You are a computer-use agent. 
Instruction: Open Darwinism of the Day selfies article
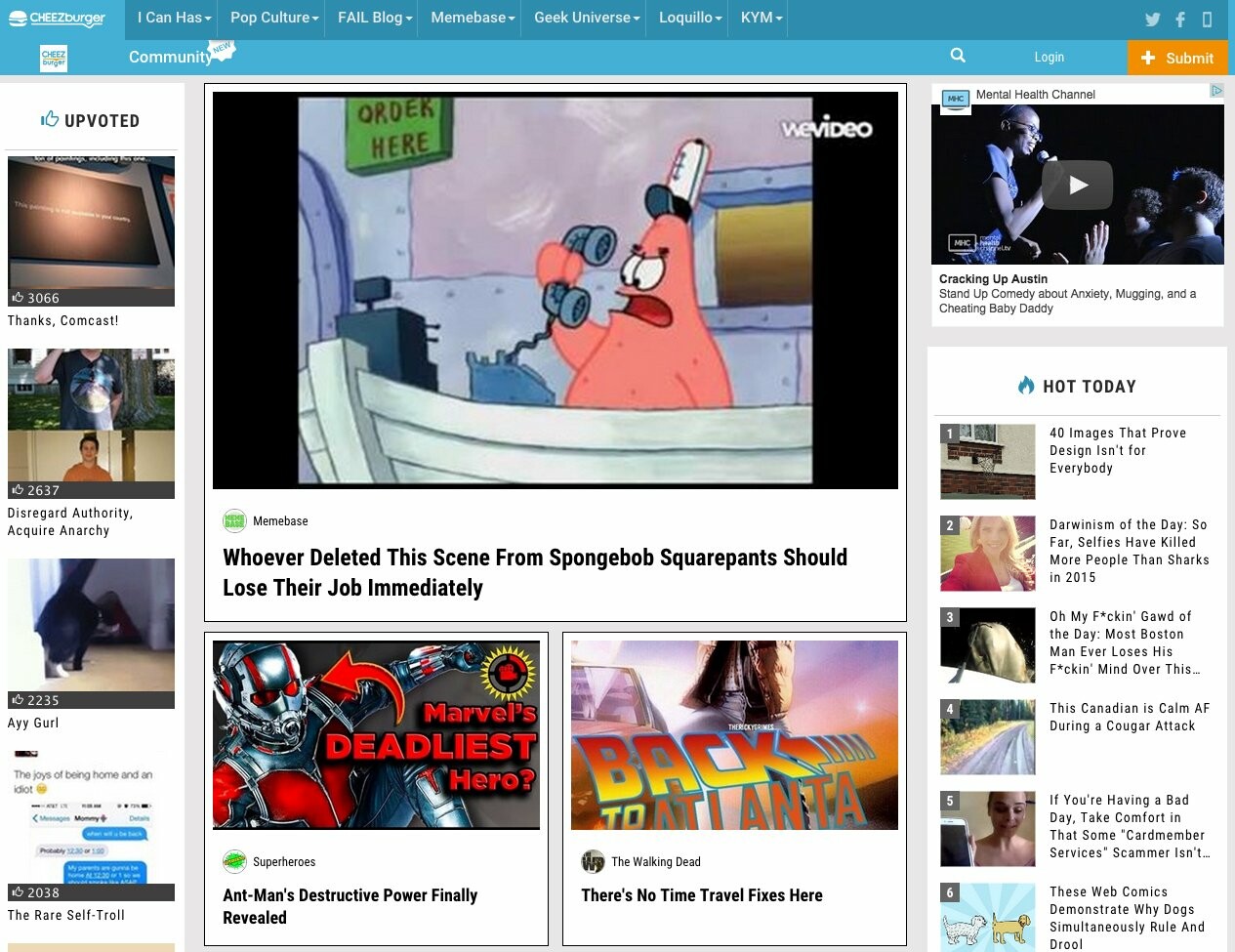click(x=1130, y=551)
